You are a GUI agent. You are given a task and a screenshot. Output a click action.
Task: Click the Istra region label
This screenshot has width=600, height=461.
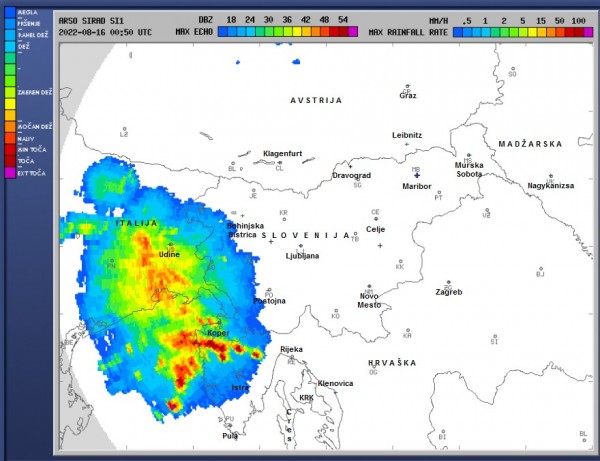[240, 388]
